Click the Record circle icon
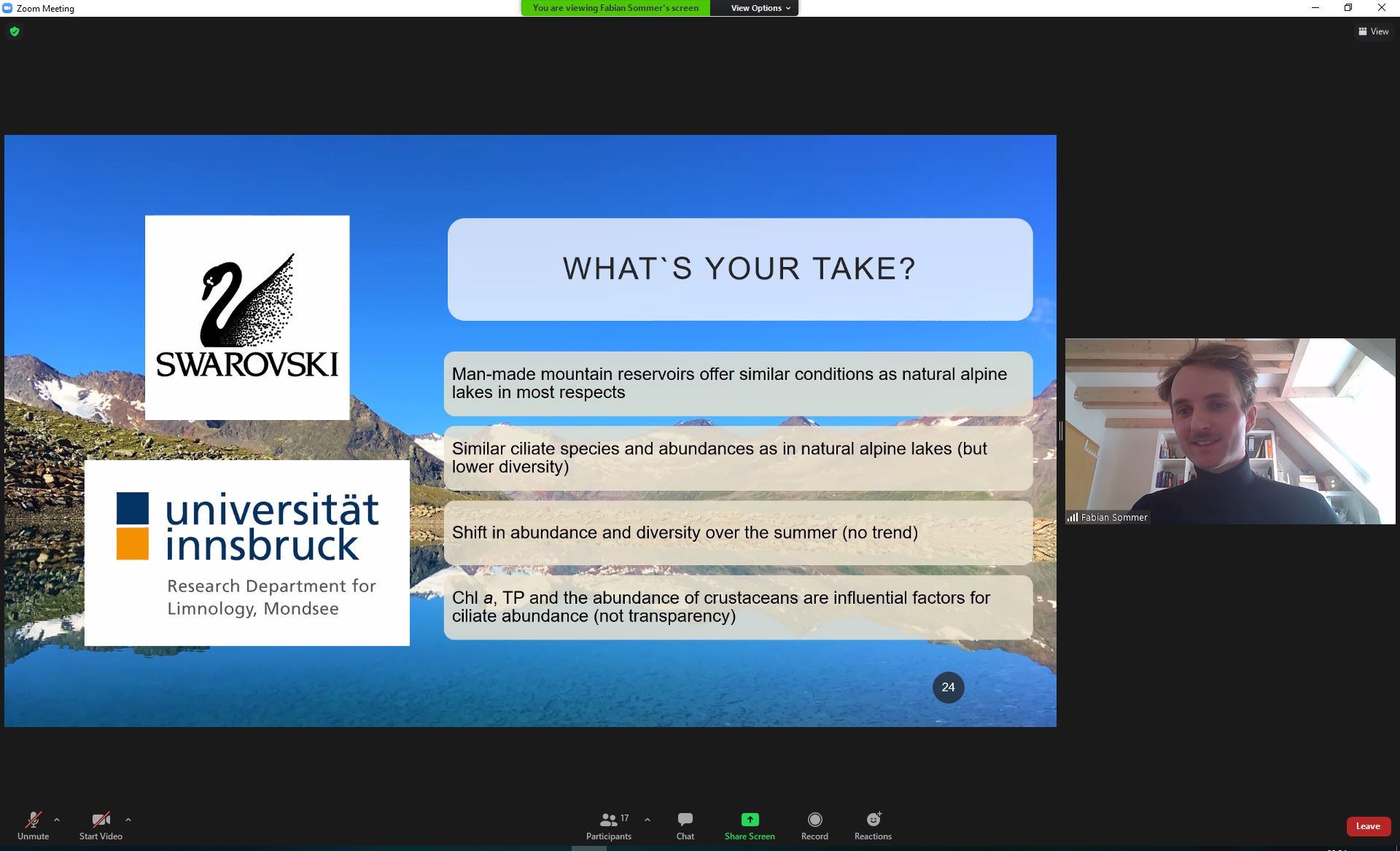 (814, 820)
